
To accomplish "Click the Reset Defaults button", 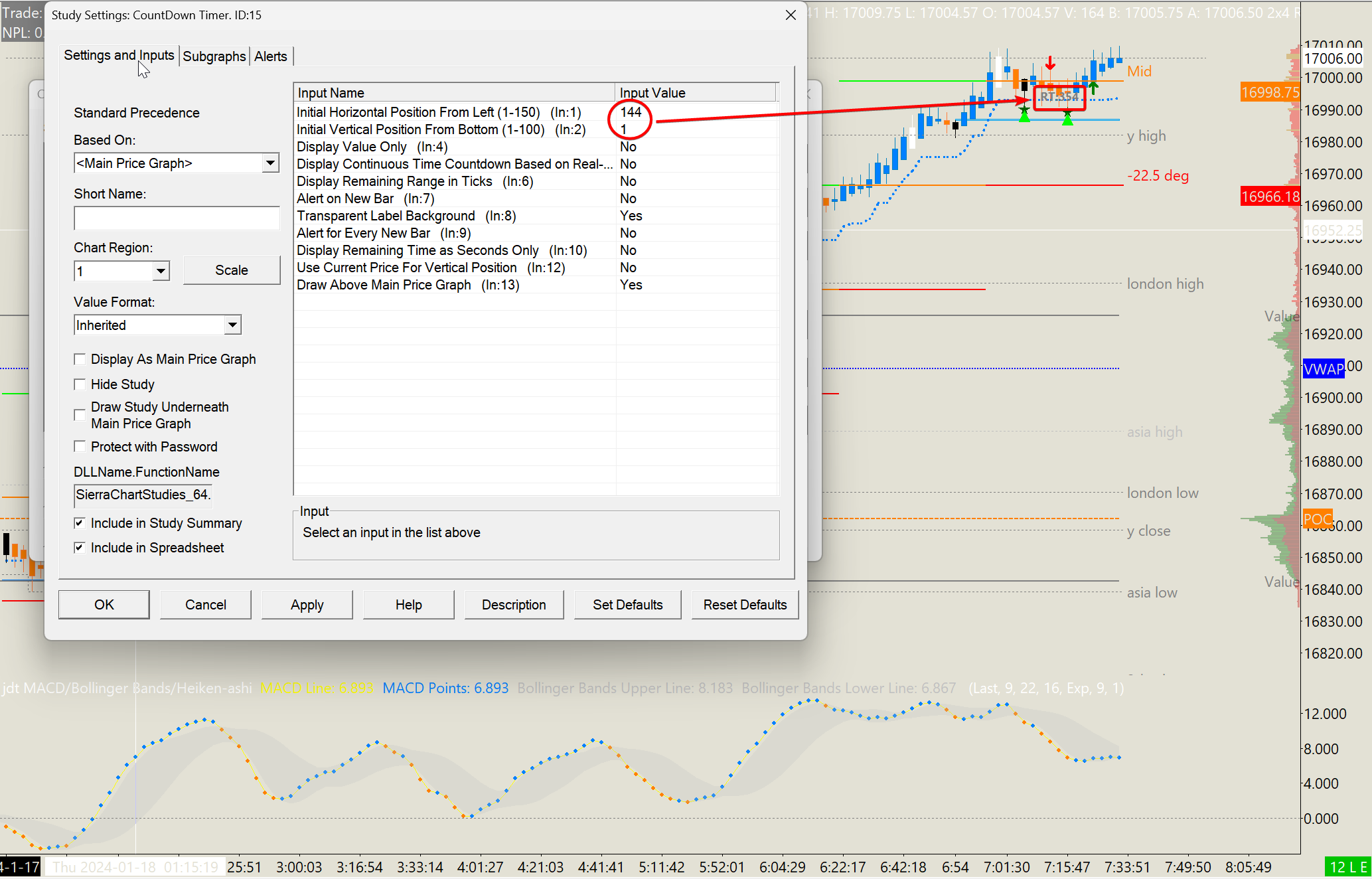I will [745, 605].
